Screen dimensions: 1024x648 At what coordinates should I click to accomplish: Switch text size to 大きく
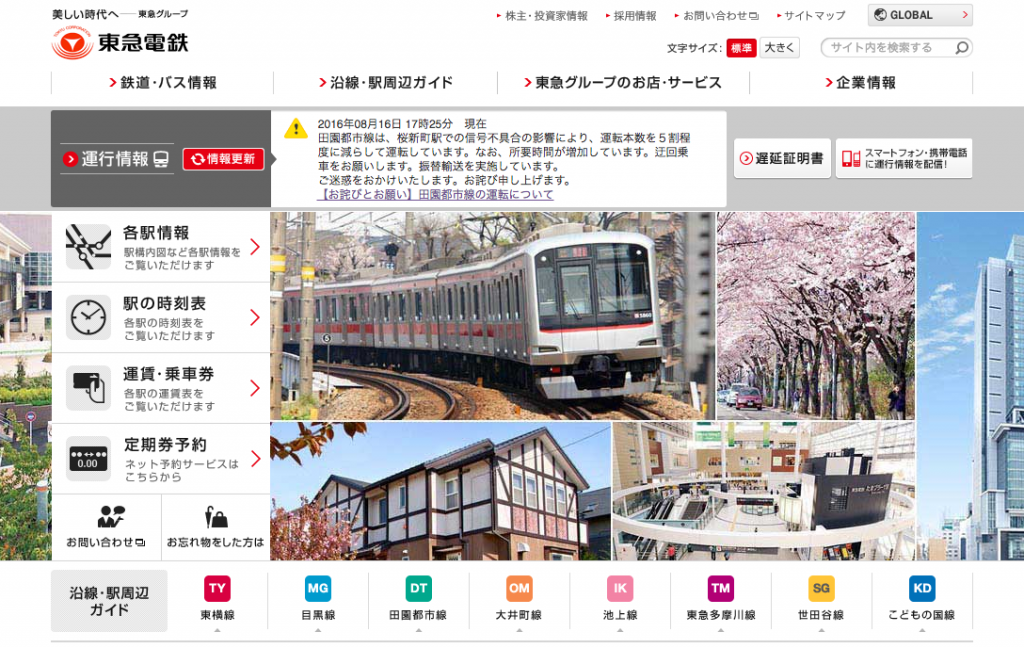tap(779, 48)
